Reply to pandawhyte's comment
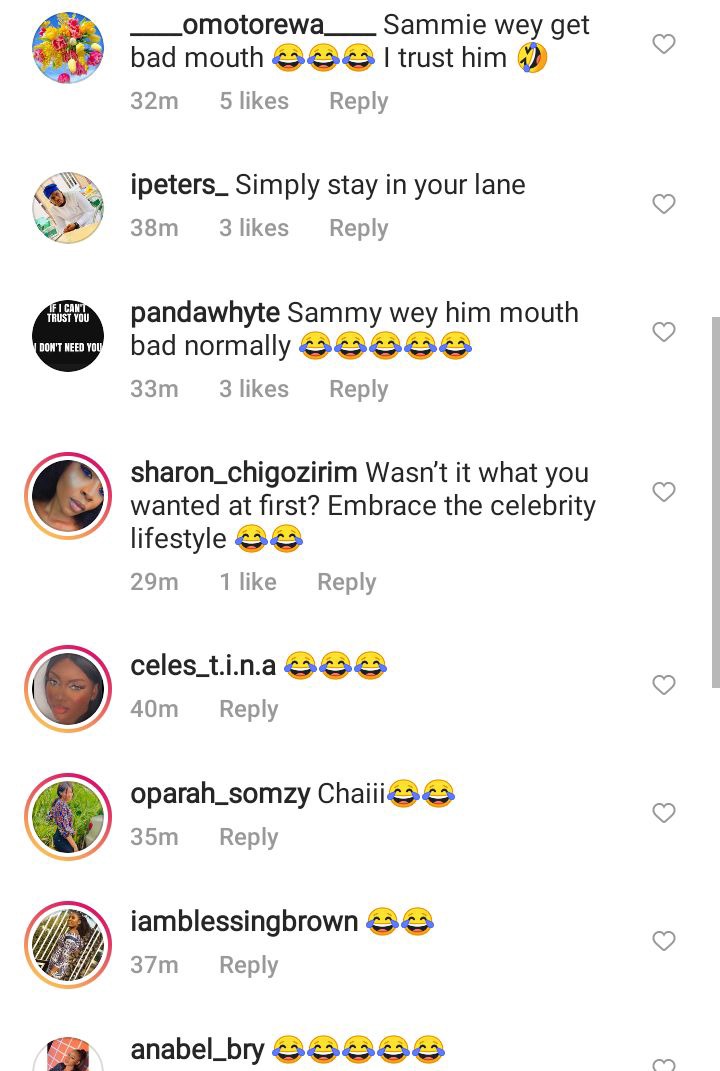This screenshot has width=720, height=1071. pos(359,389)
